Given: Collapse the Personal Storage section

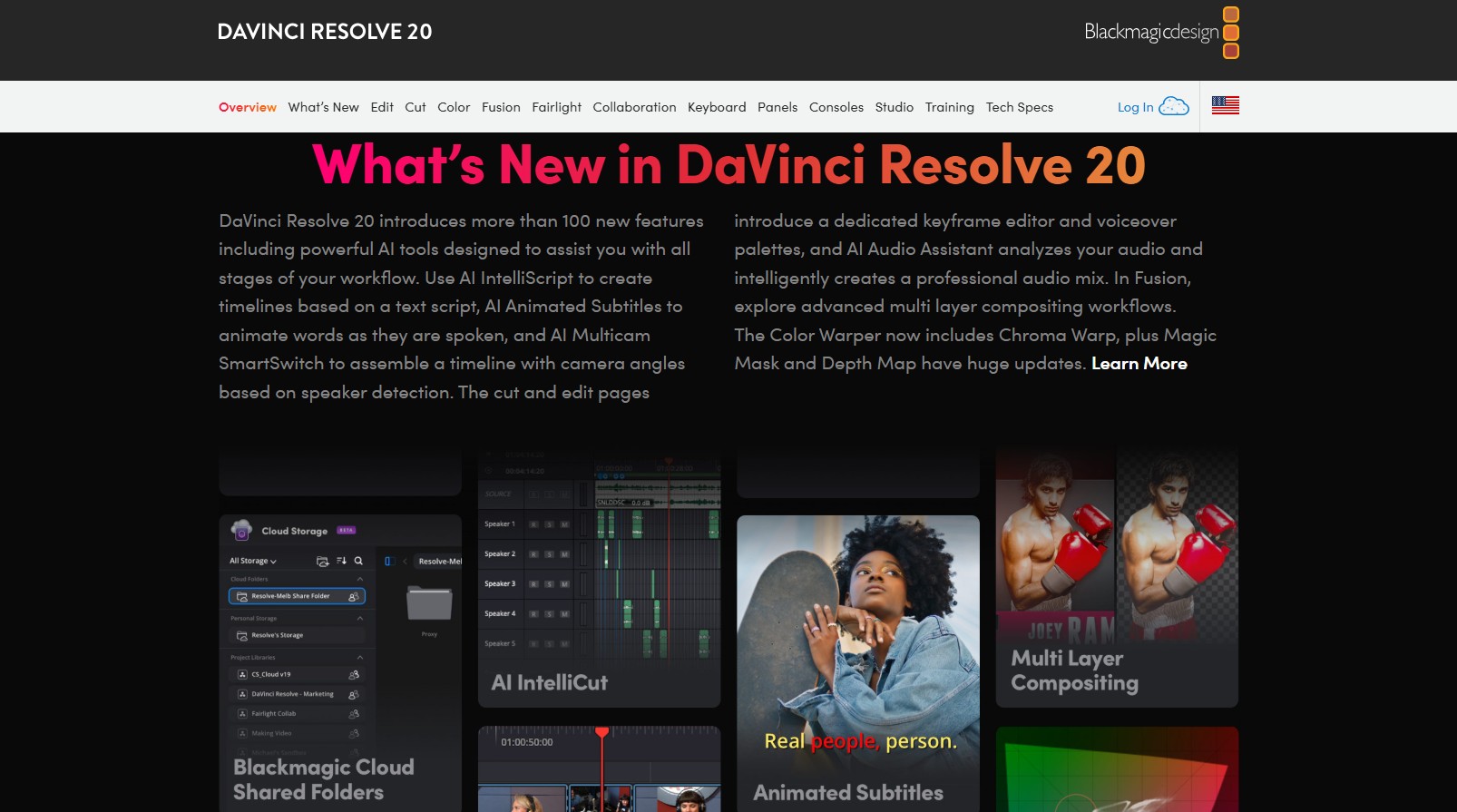Looking at the screenshot, I should pyautogui.click(x=359, y=618).
